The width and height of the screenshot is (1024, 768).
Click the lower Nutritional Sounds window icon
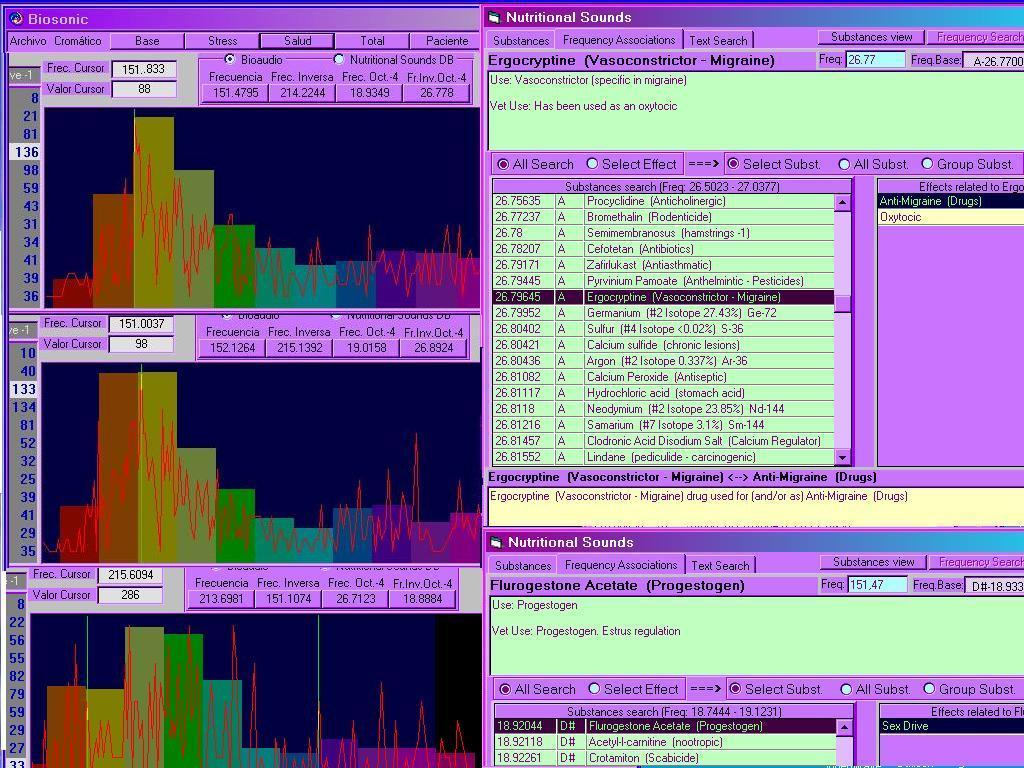tap(494, 542)
